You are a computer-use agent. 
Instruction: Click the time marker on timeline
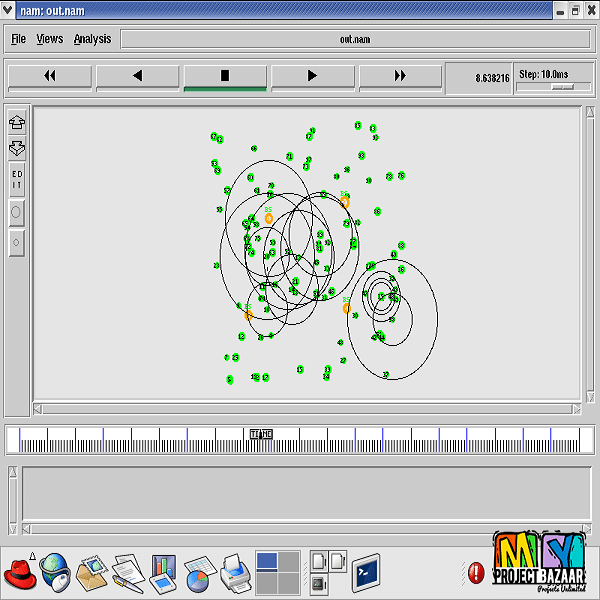click(262, 434)
